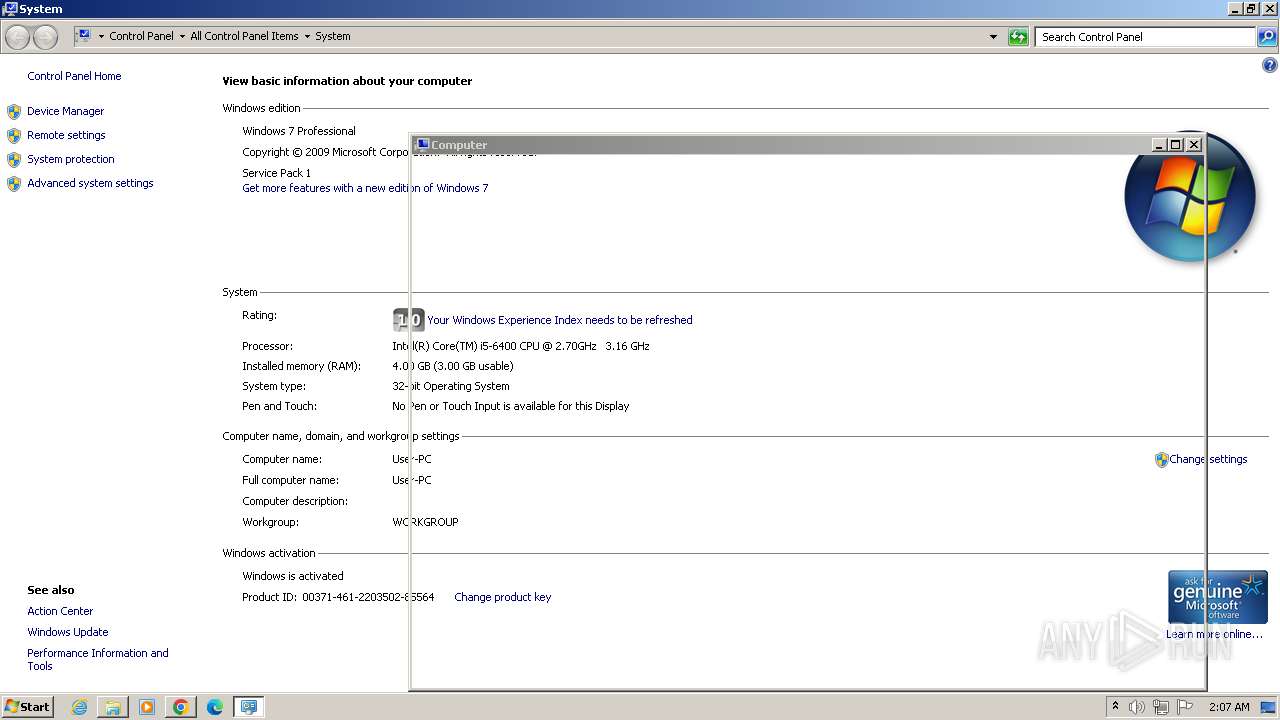This screenshot has width=1280, height=720.
Task: Click the volume speaker tray icon
Action: tap(1136, 707)
